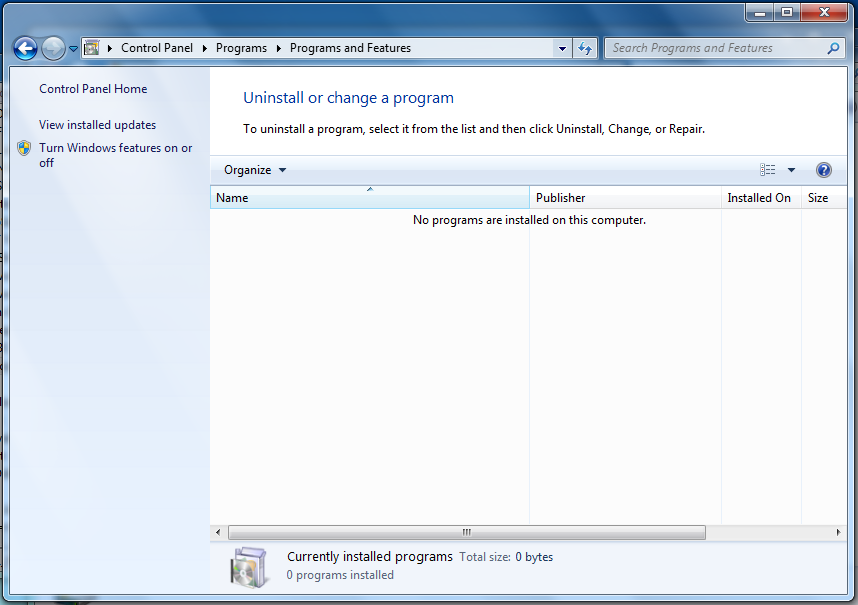Open recent pages dropdown beside Forward arrow

pos(73,49)
